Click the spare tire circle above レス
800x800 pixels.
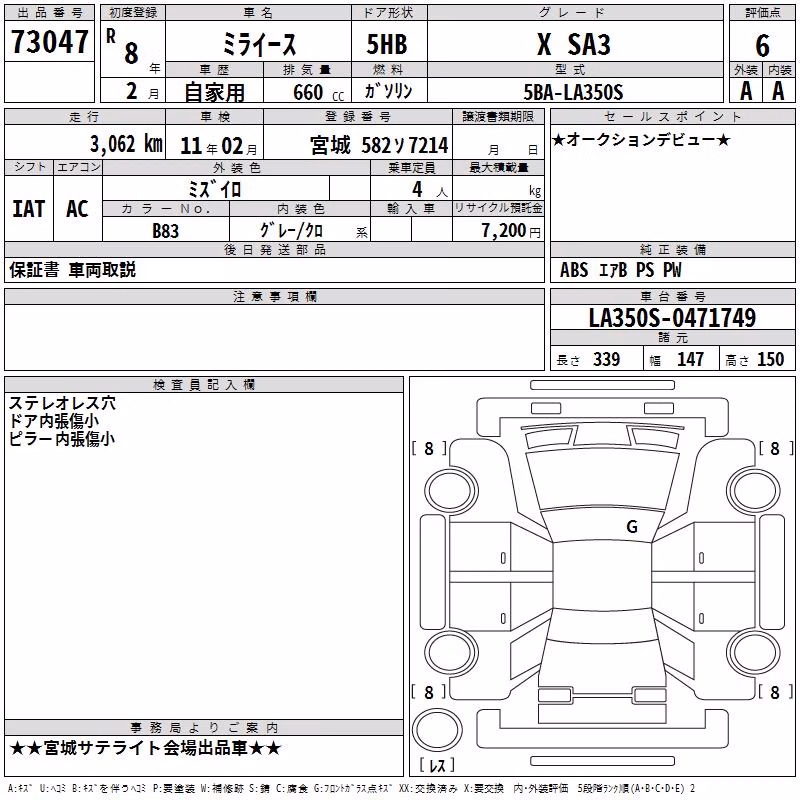pos(437,730)
